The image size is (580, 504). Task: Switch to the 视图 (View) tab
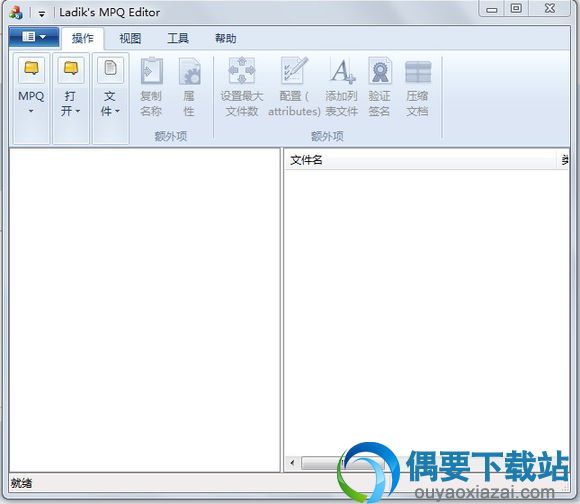(x=130, y=38)
